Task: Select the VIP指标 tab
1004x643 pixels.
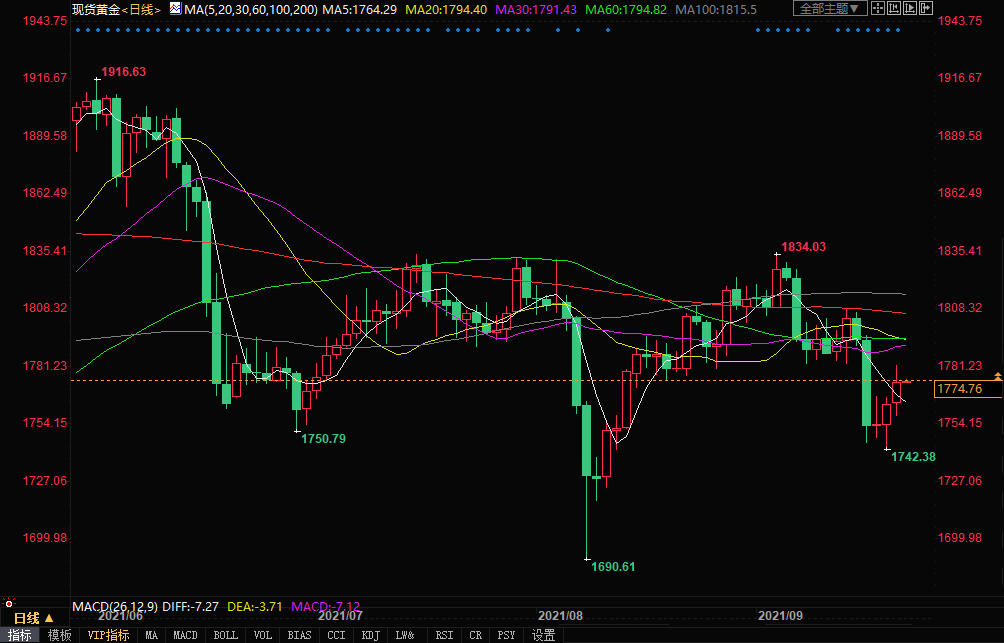Action: point(108,635)
